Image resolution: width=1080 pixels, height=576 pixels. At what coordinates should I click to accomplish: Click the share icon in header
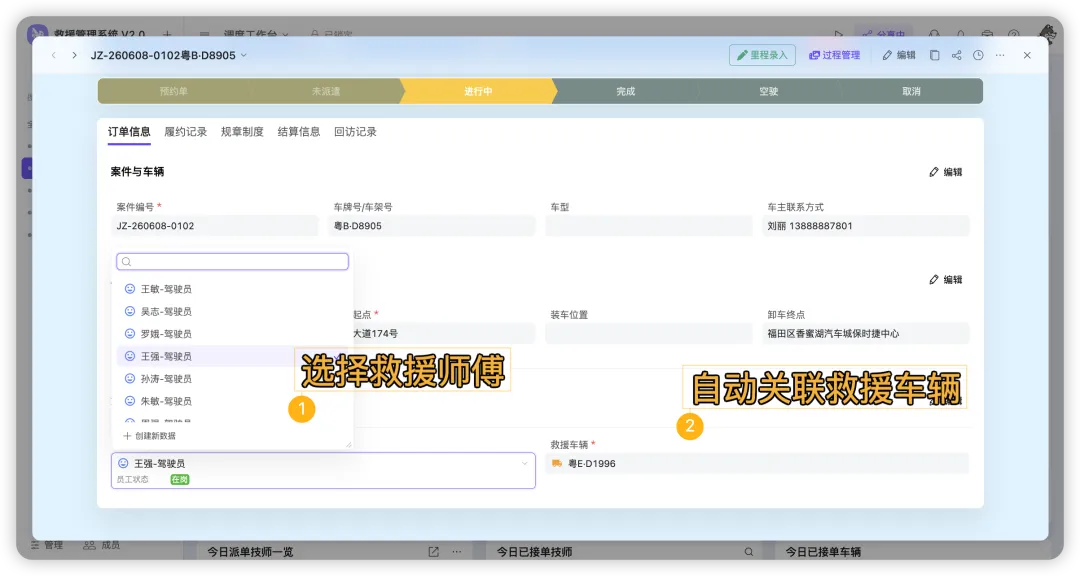957,55
